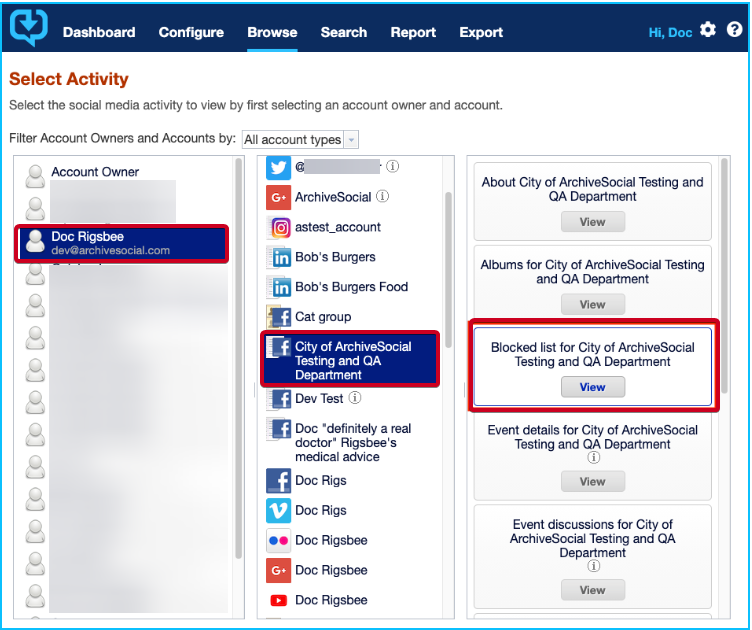The width and height of the screenshot is (752, 630).
Task: Select Dev Test Facebook icon
Action: coord(279,399)
